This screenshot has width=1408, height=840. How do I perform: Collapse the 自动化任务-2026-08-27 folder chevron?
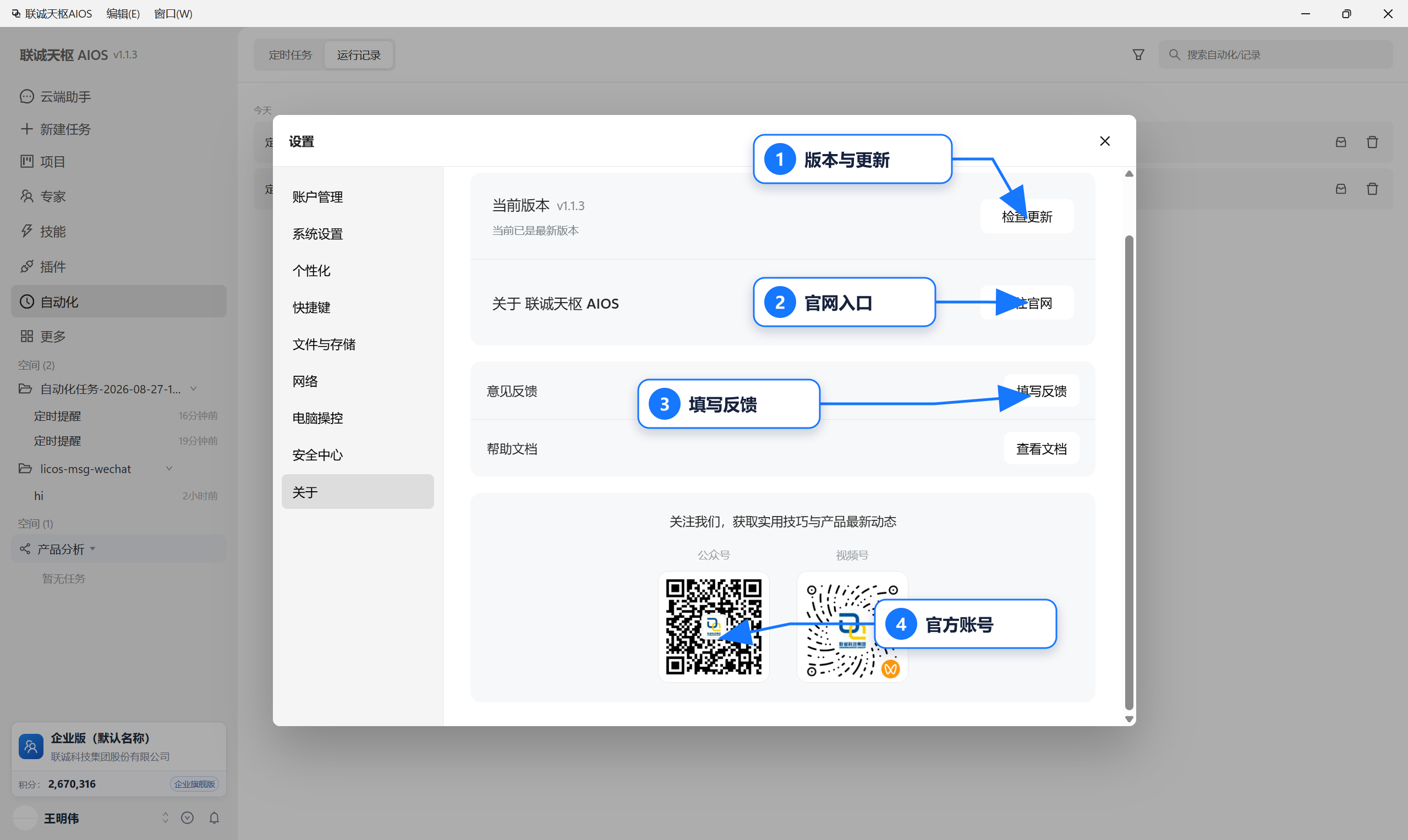(194, 389)
